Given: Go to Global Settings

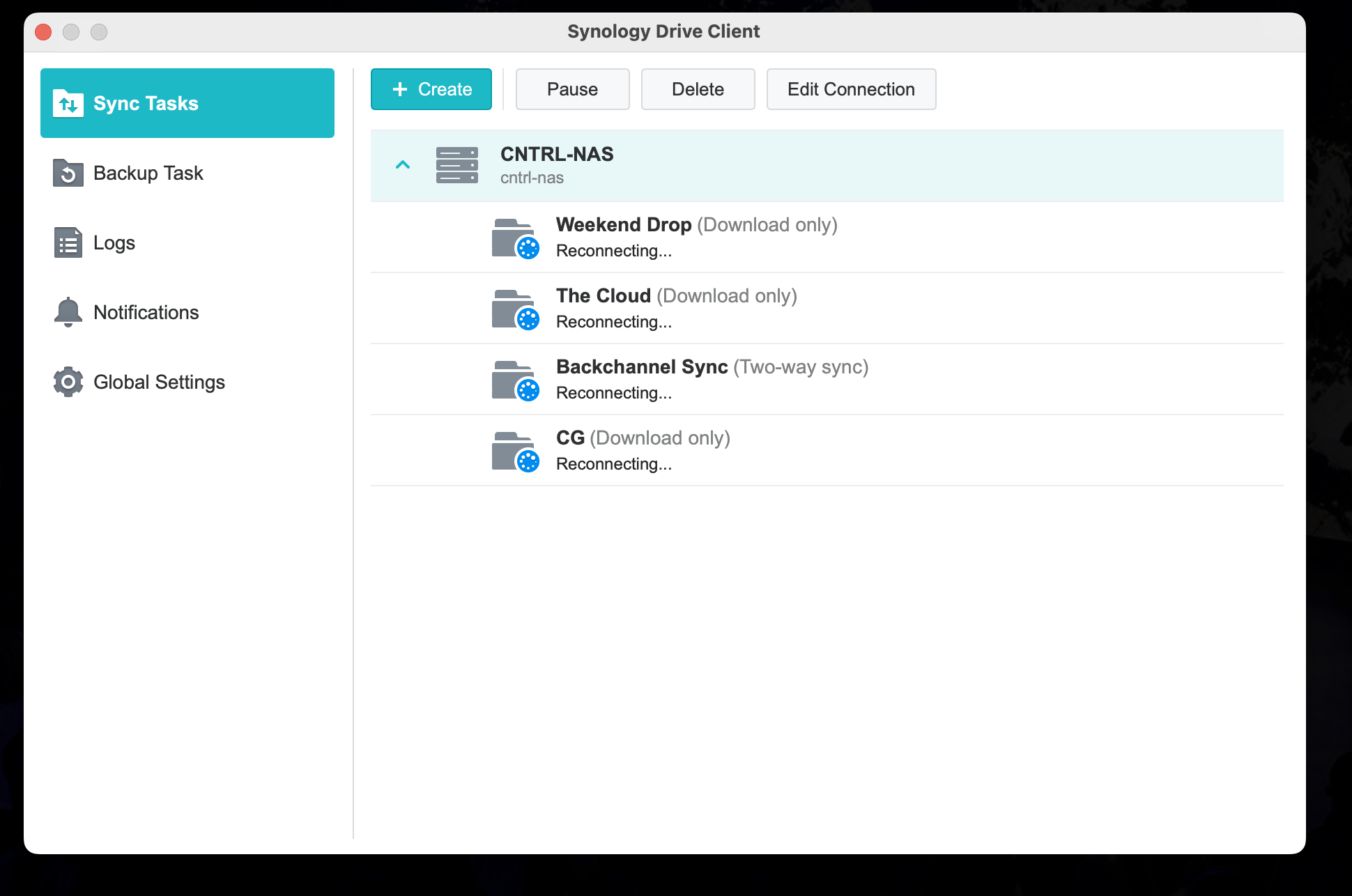Looking at the screenshot, I should pyautogui.click(x=159, y=383).
